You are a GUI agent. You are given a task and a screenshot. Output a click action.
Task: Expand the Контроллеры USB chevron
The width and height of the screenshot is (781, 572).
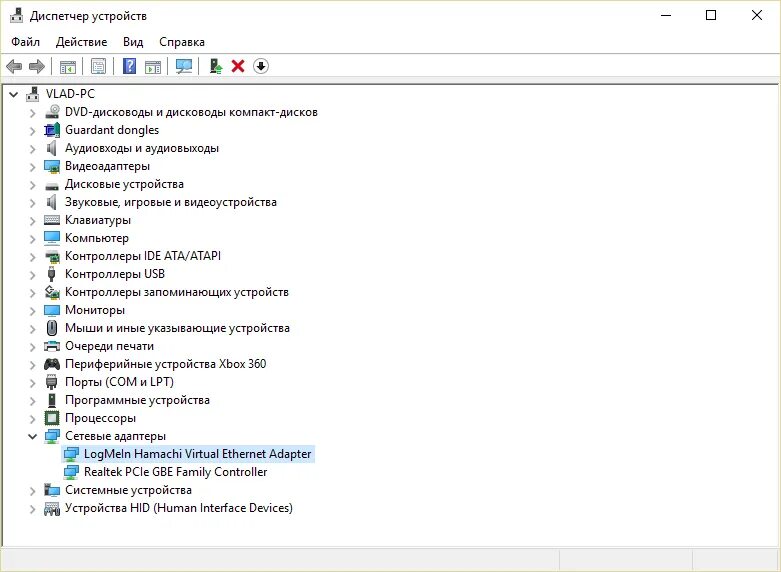33,275
